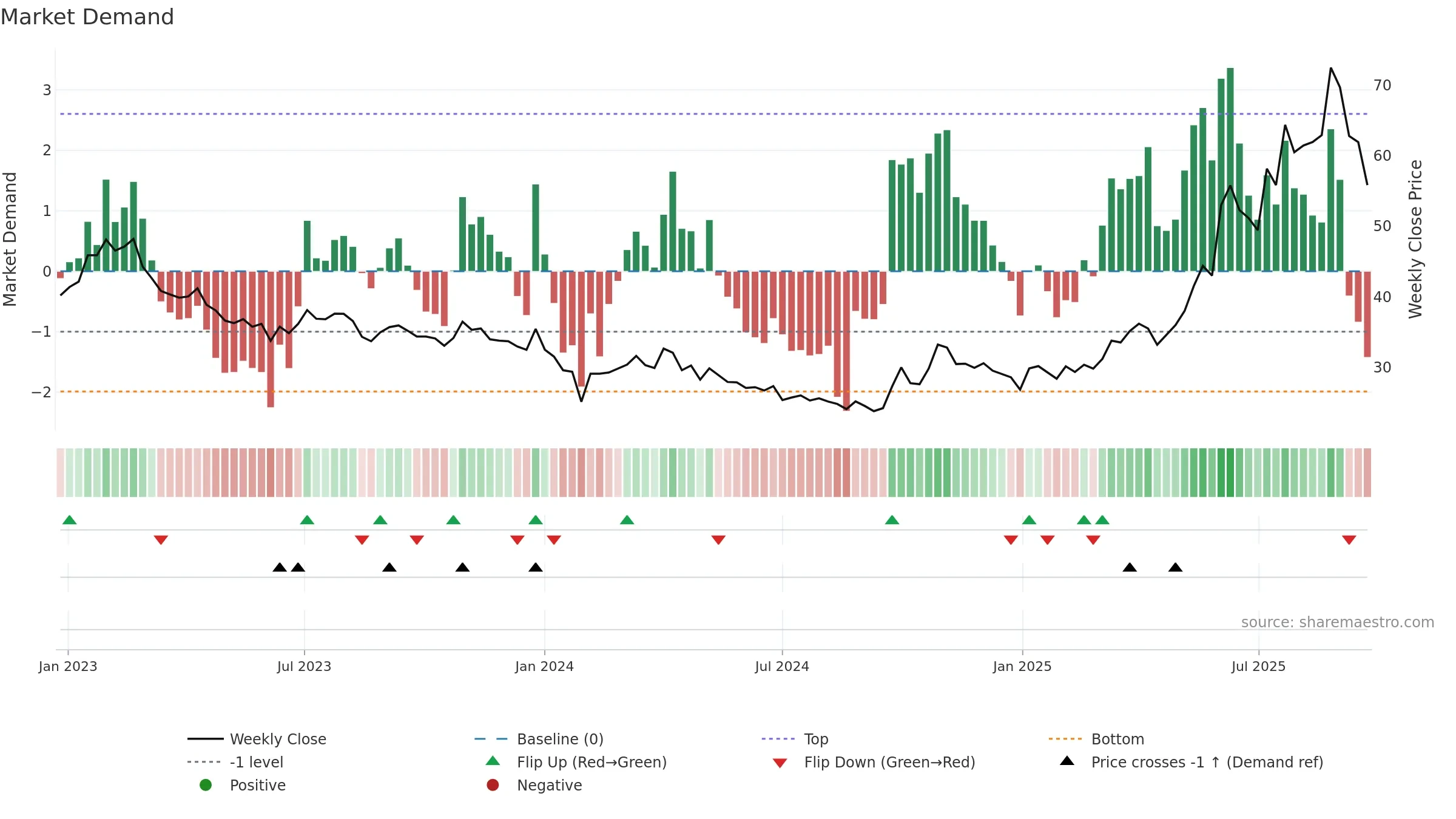Click the tallest green demand bar

[x=1230, y=169]
